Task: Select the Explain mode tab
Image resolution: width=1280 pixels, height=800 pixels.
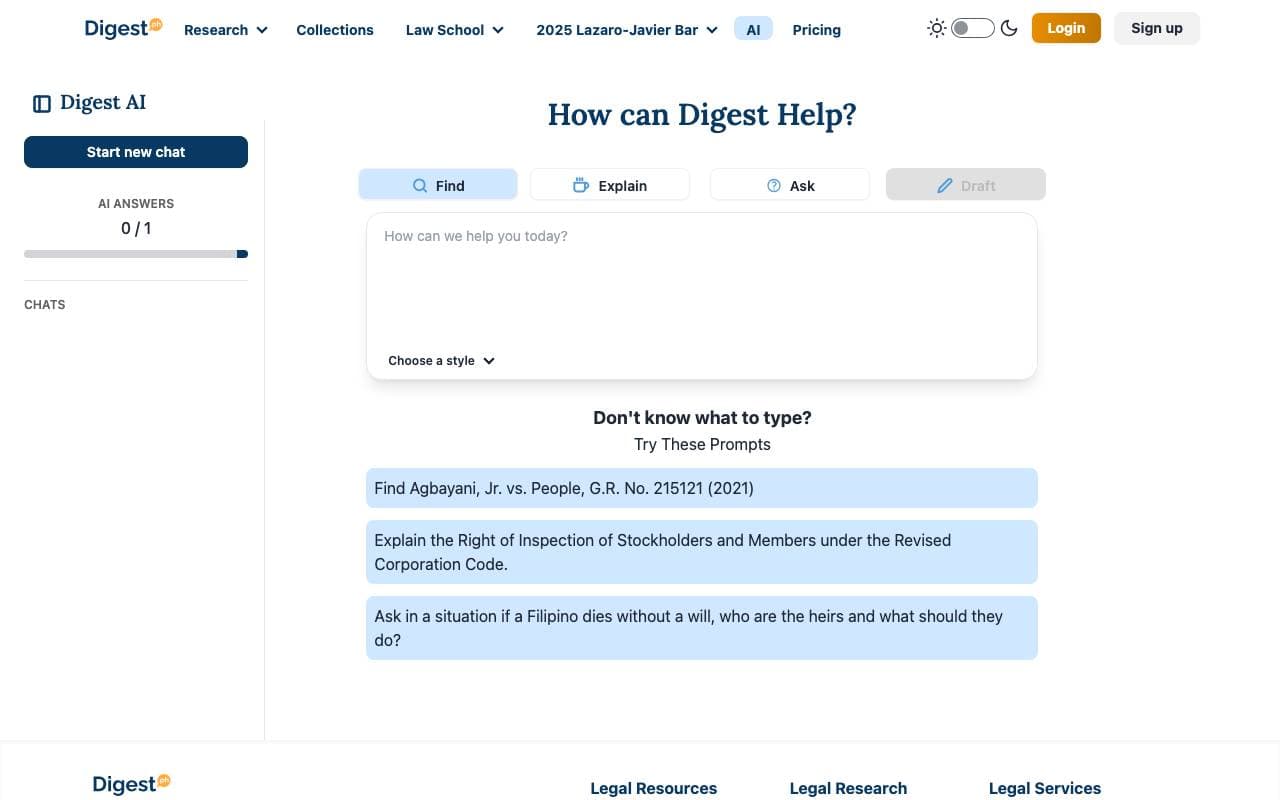Action: 610,185
